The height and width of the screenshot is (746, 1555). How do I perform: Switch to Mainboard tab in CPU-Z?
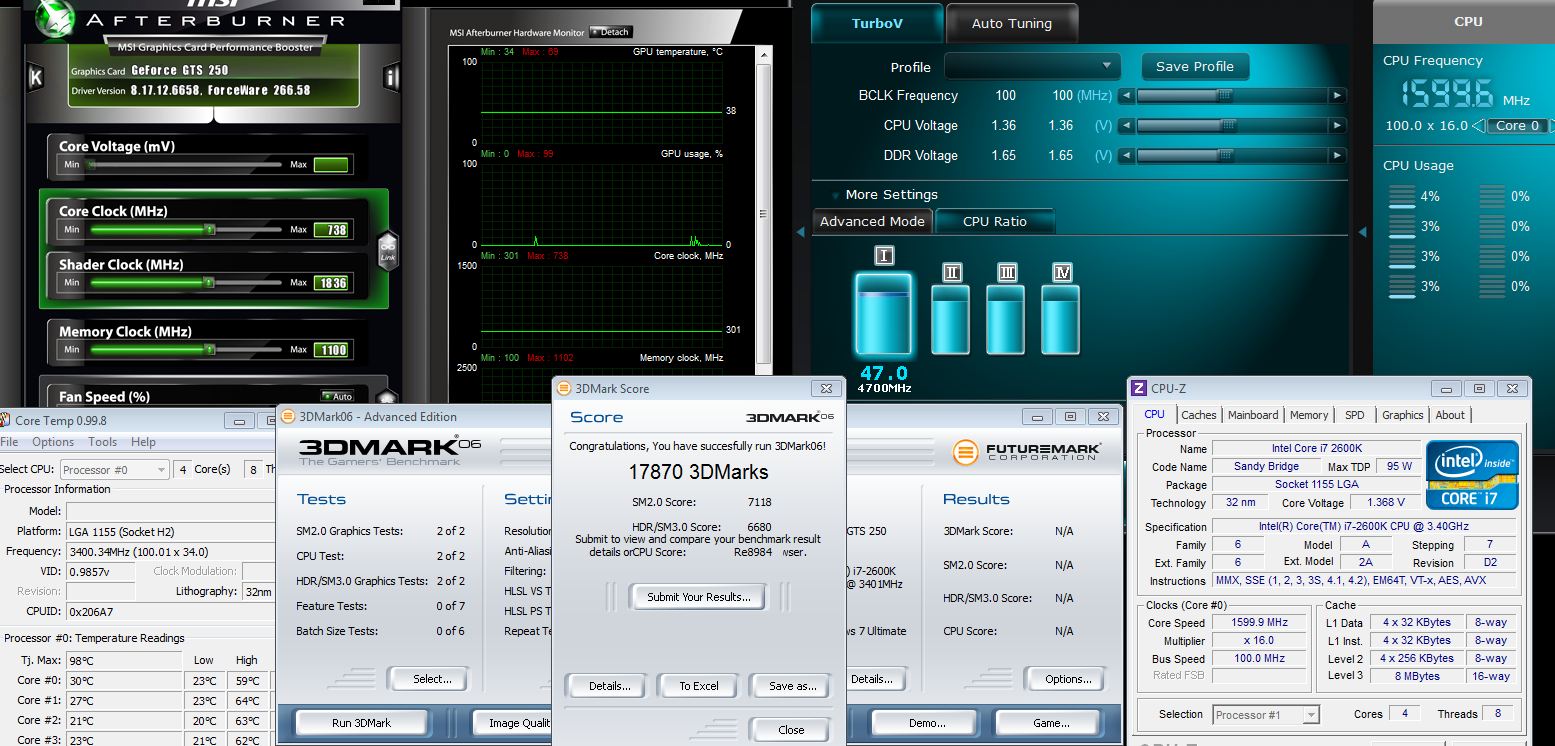(1253, 415)
